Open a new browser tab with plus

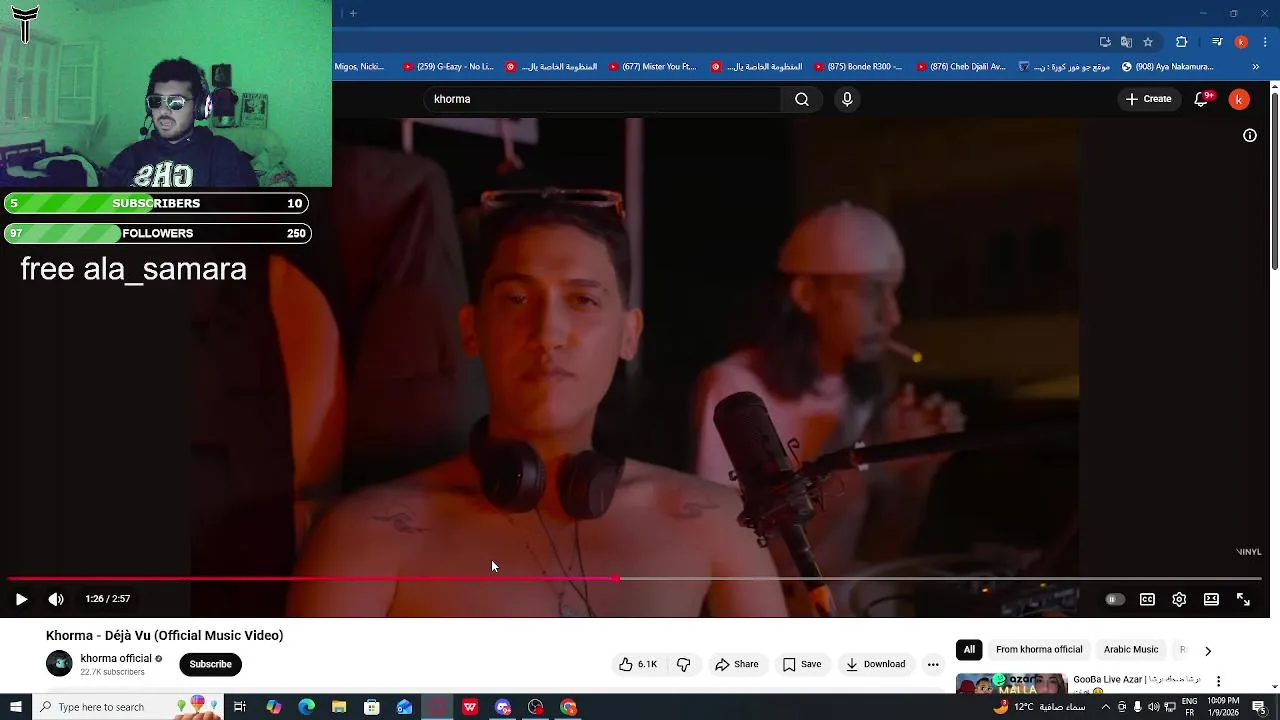[x=353, y=13]
